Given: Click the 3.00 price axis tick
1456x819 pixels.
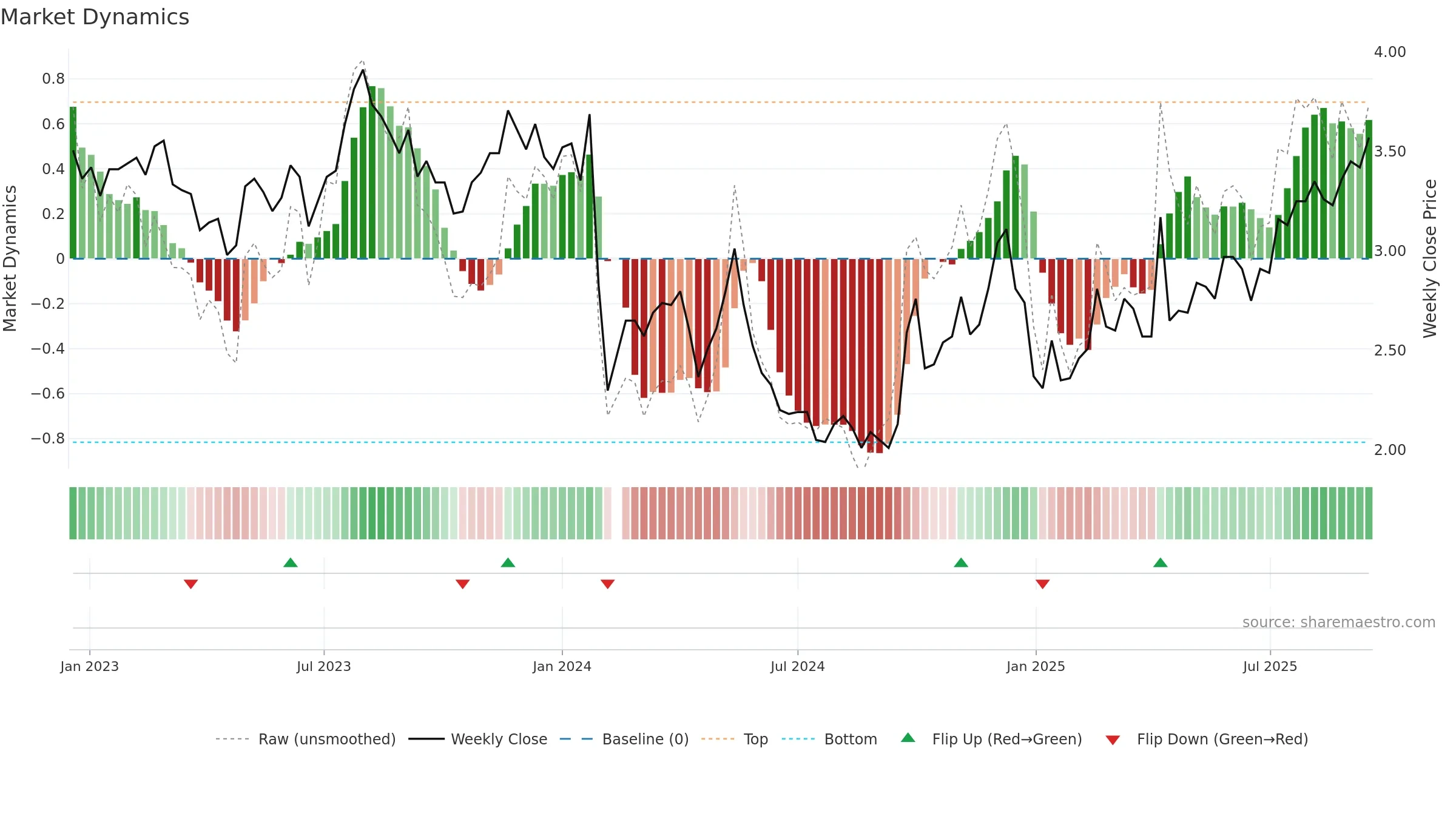Looking at the screenshot, I should click(1390, 251).
